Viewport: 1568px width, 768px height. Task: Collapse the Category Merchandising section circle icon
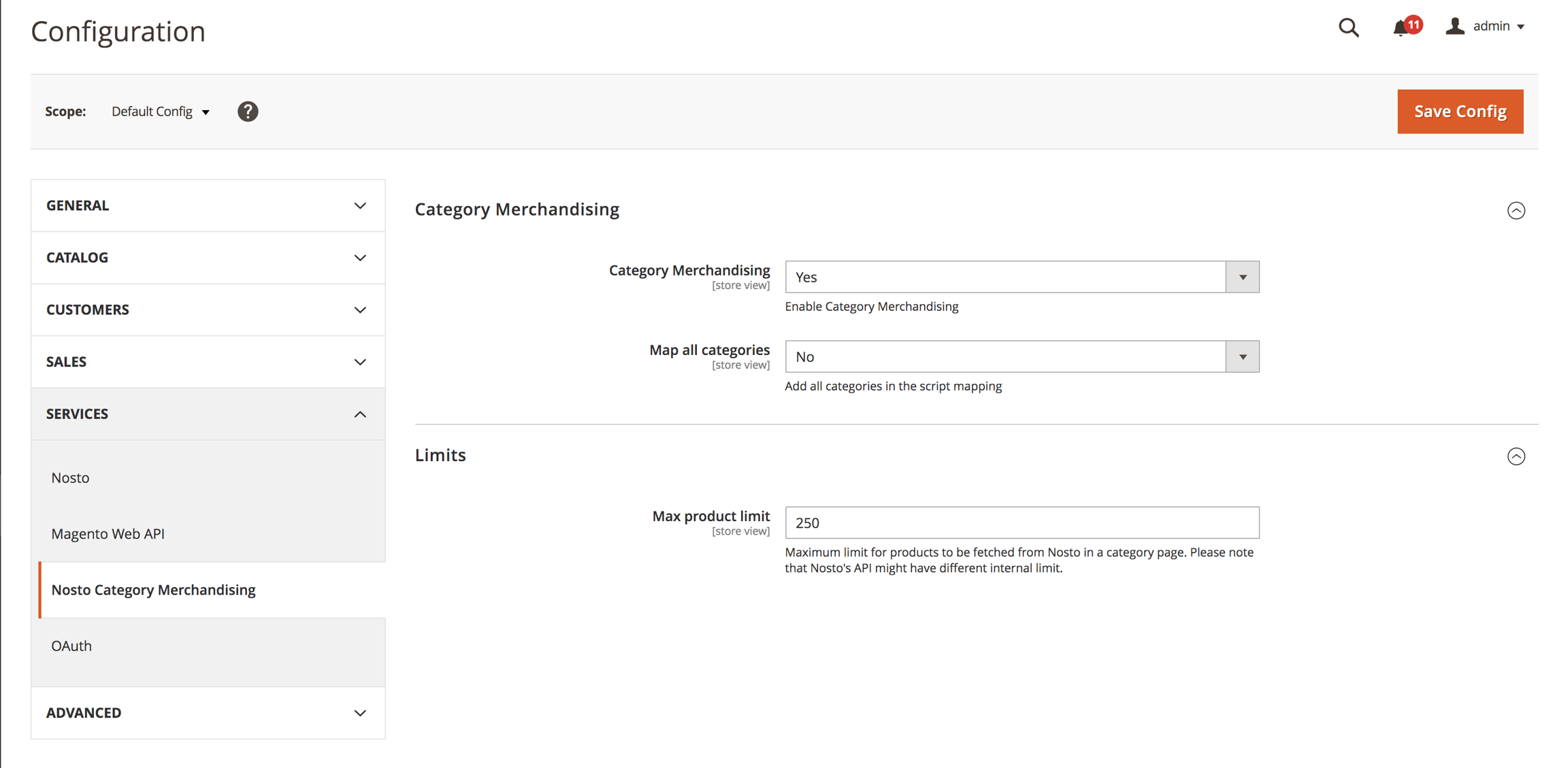click(x=1516, y=210)
